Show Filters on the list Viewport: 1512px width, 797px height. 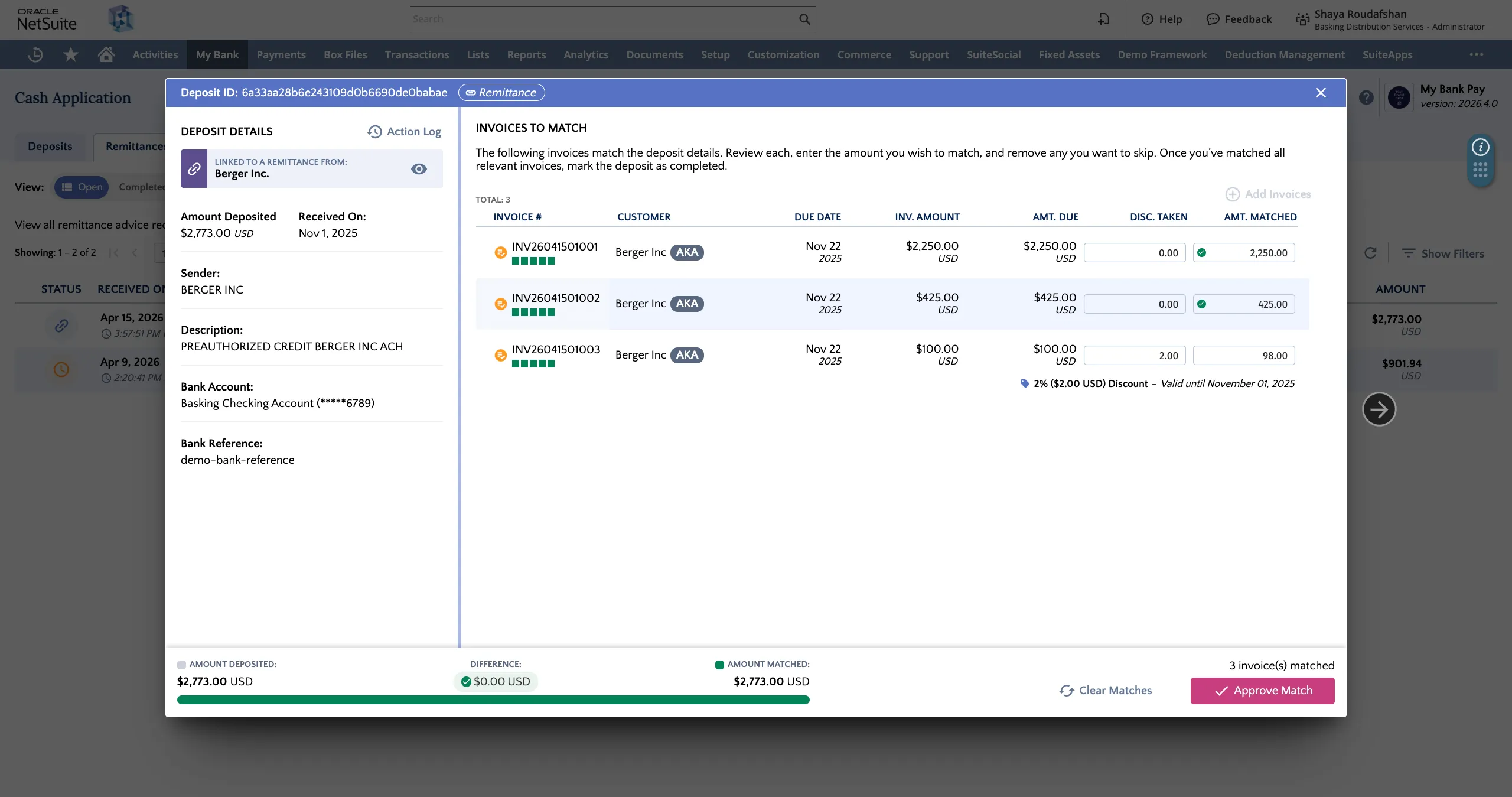click(1443, 253)
